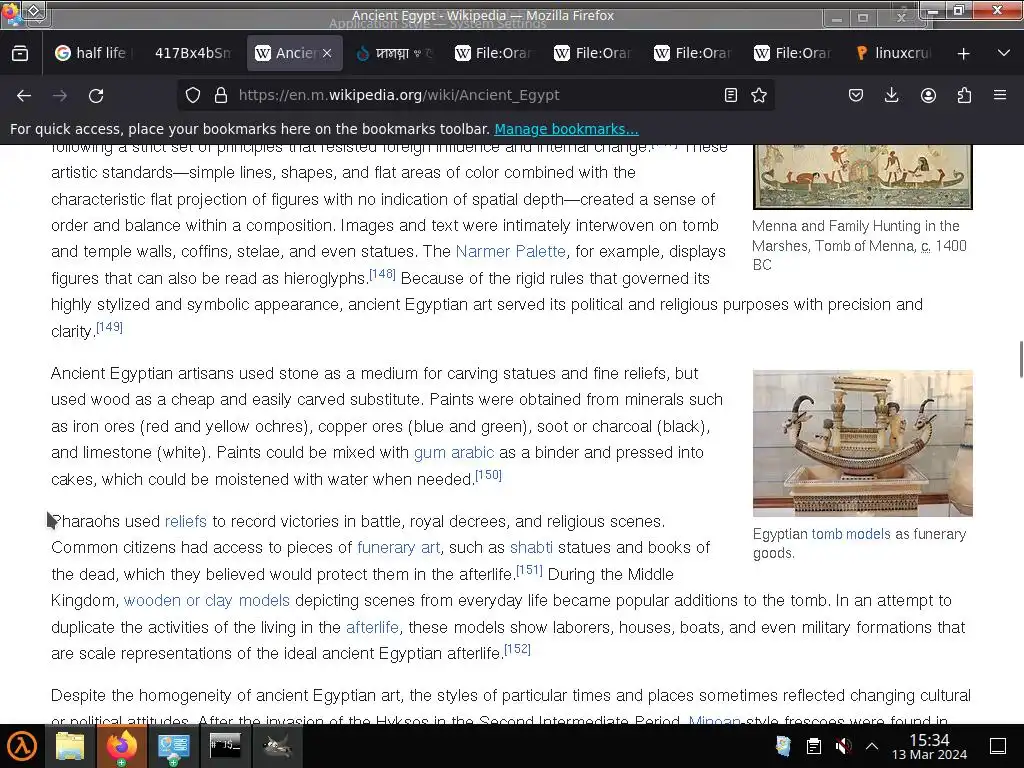Open the reliefs article link
The width and height of the screenshot is (1024, 768).
[x=185, y=521]
